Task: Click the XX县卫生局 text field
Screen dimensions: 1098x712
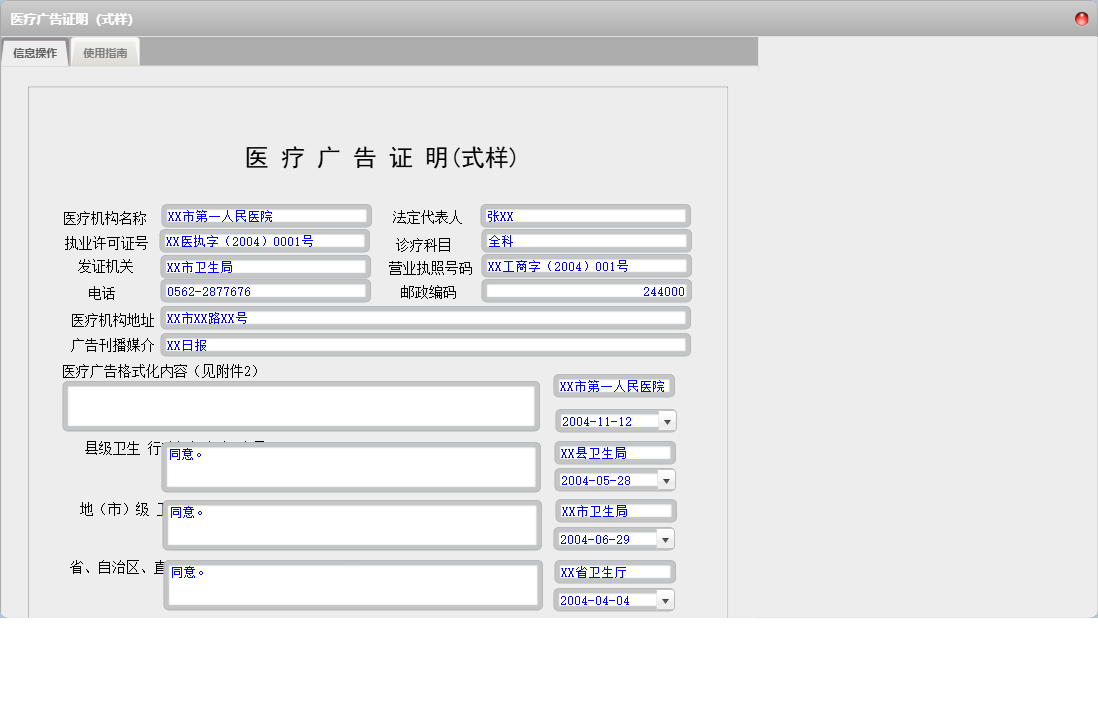Action: point(614,453)
